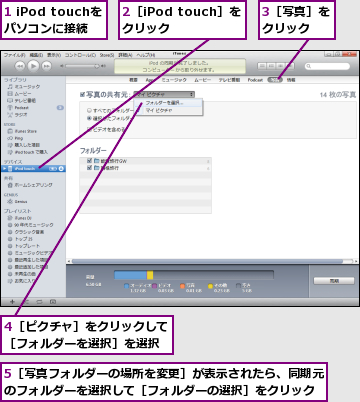Open the ヘルプ menu
Viewport: 360px width, 402px height.
coord(146,55)
